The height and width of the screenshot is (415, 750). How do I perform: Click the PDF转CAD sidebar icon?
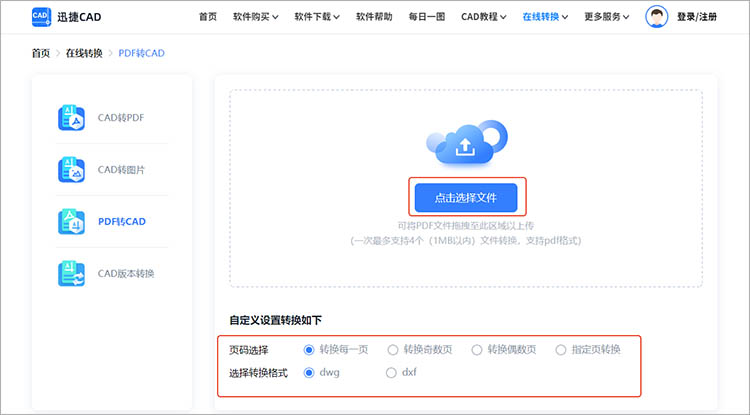[x=71, y=222]
